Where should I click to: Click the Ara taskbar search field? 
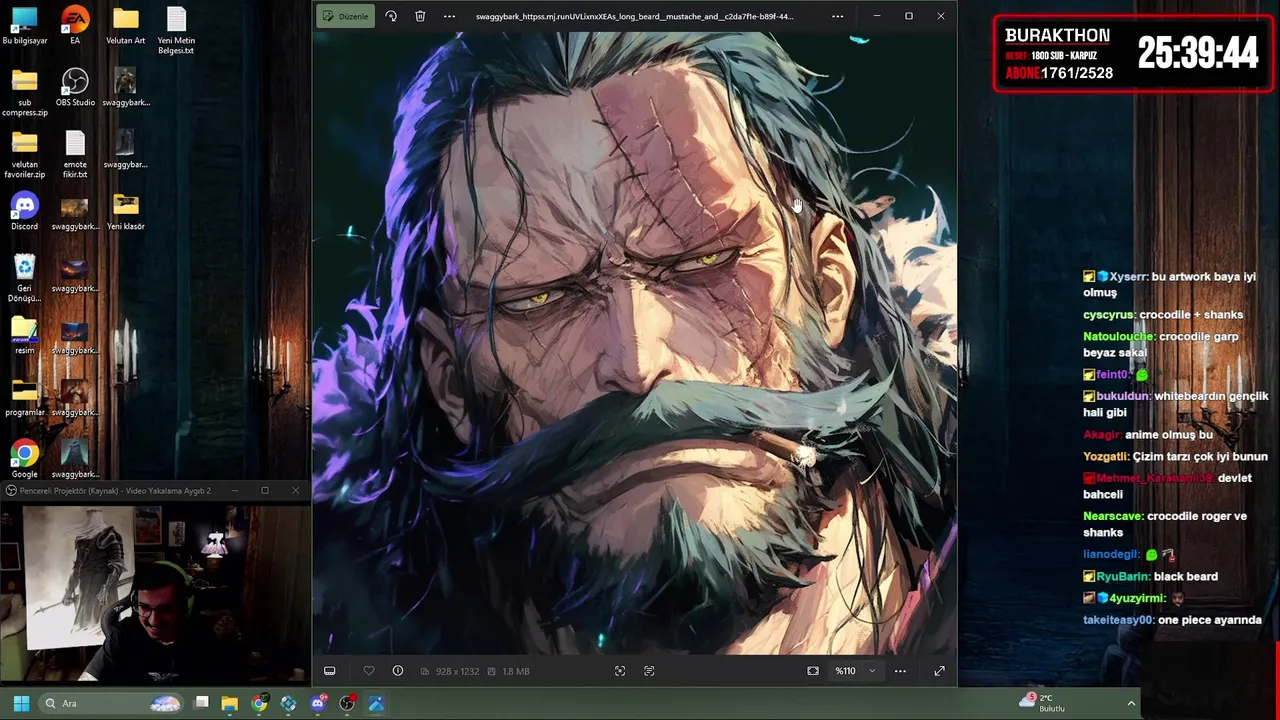112,703
